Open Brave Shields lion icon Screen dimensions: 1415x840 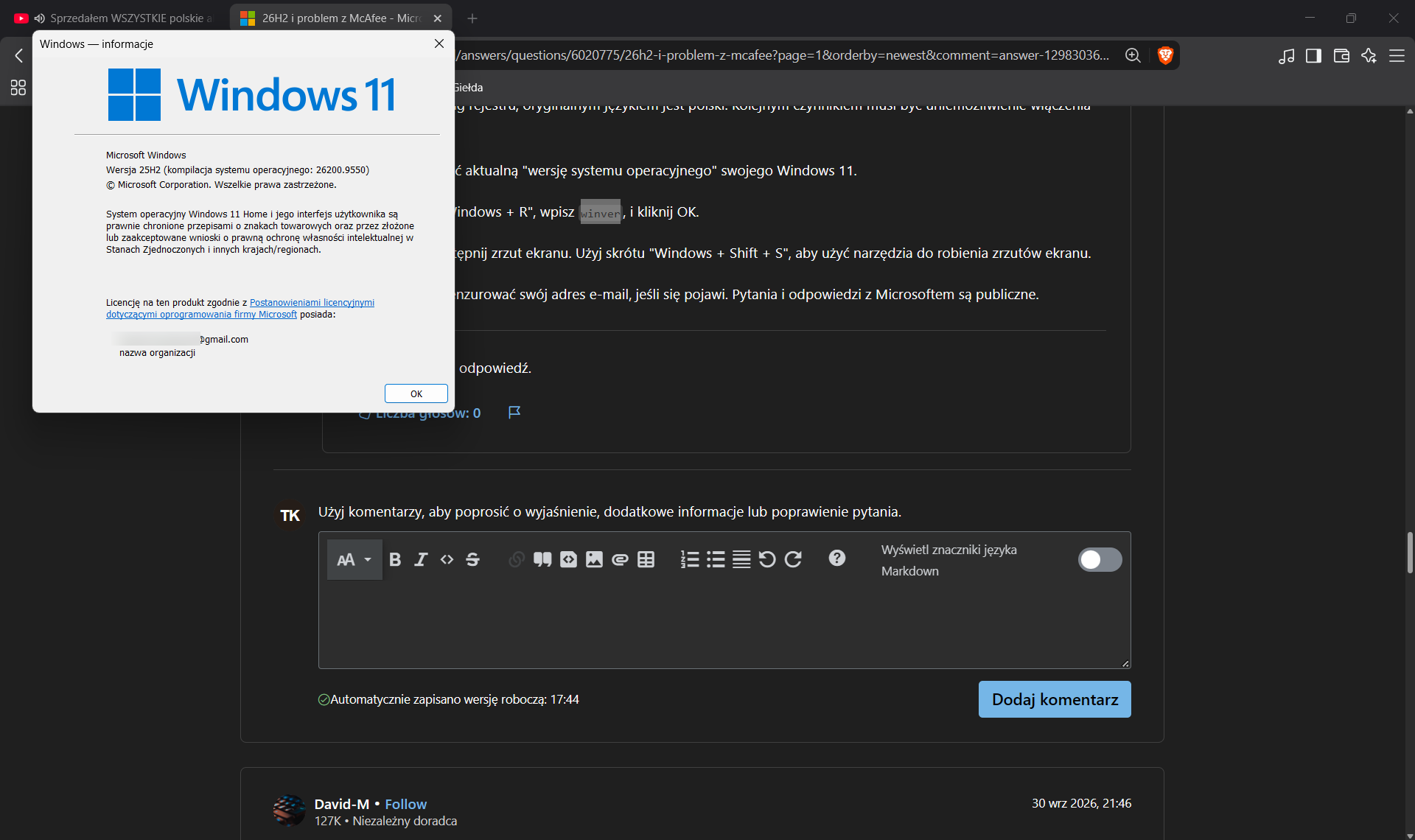coord(1165,55)
